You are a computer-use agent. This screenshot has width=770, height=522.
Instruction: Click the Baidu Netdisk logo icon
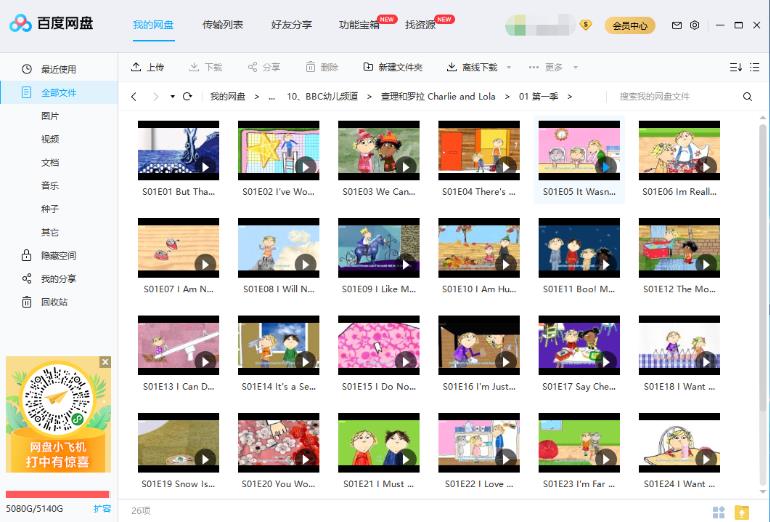point(20,23)
